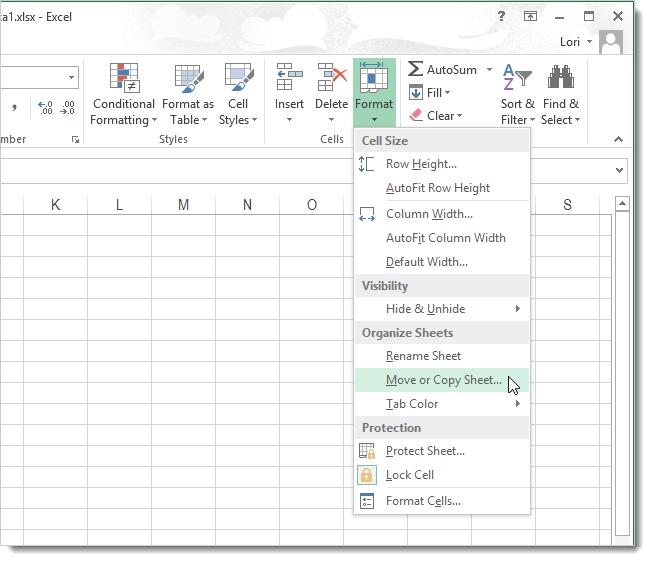Open Find & Select binoculars menu
This screenshot has width=650, height=561.
[x=560, y=94]
